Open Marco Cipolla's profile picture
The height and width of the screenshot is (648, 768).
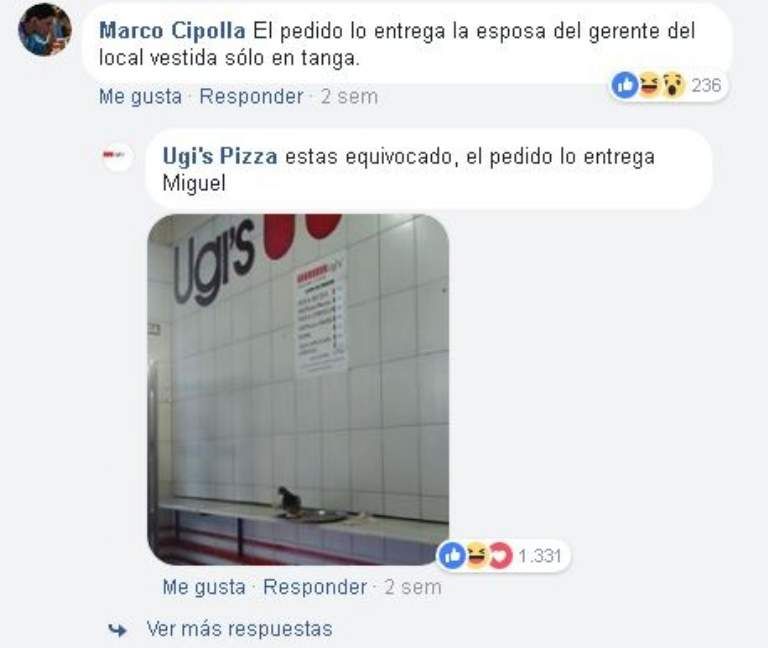45,29
